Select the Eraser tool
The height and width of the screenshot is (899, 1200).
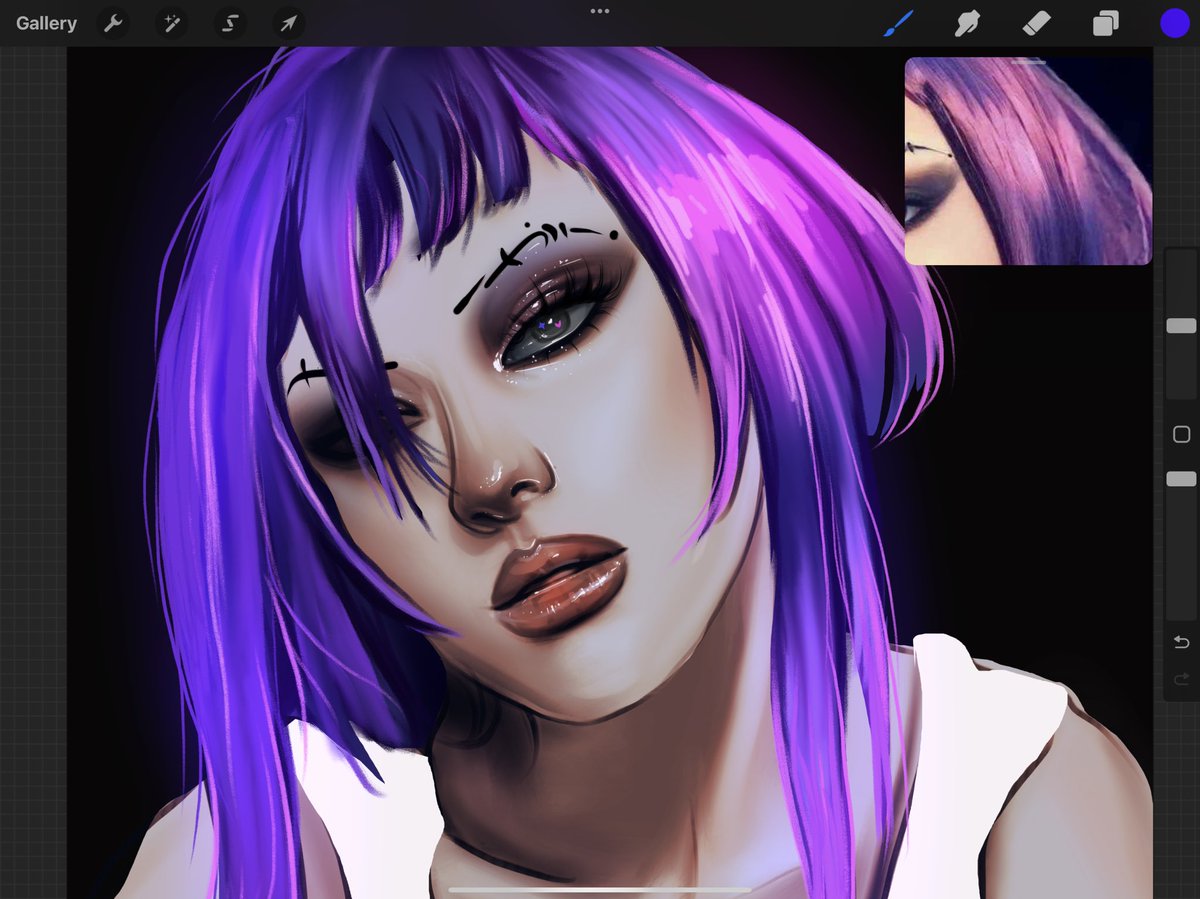tap(1037, 23)
